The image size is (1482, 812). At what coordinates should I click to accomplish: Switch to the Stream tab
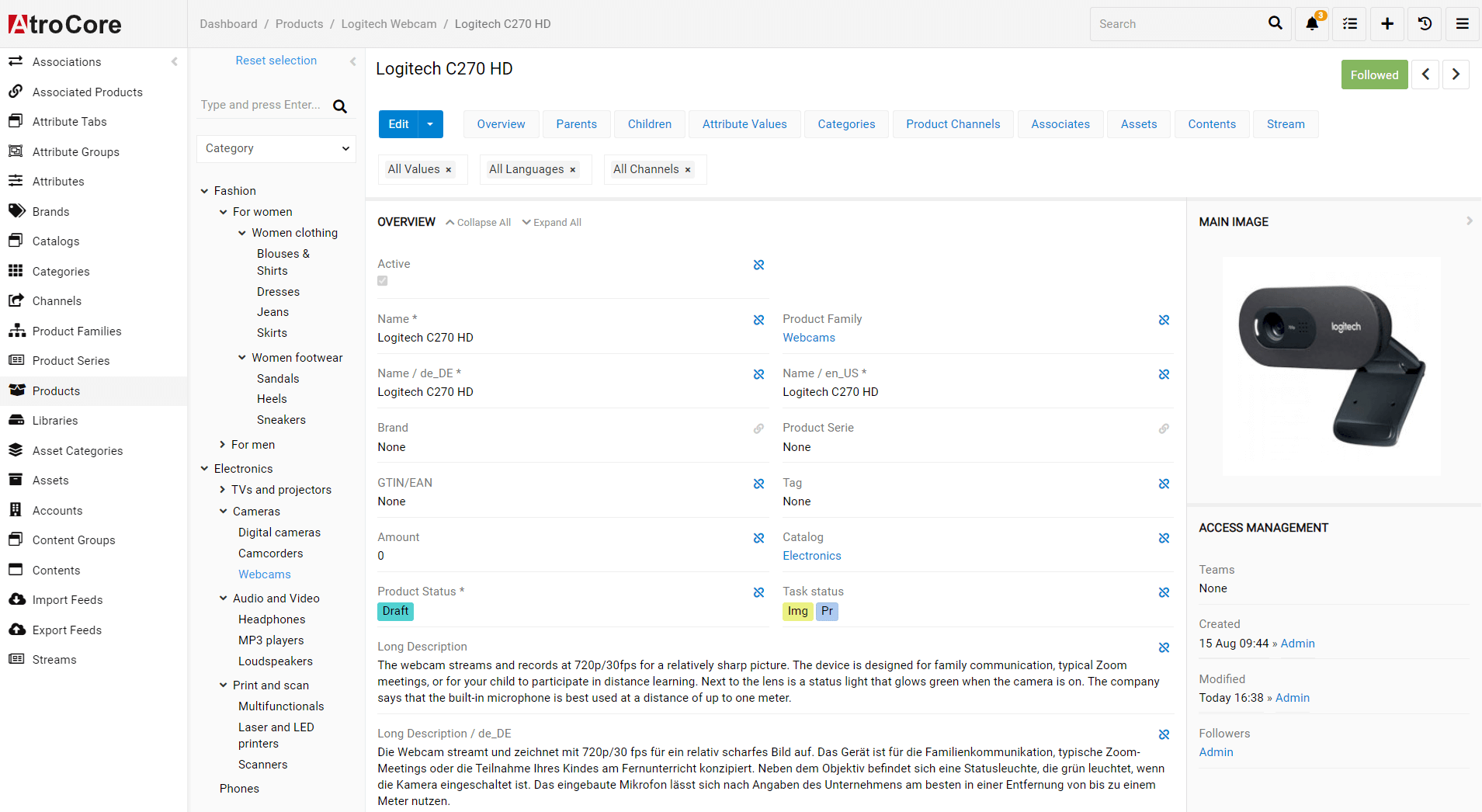[1286, 124]
